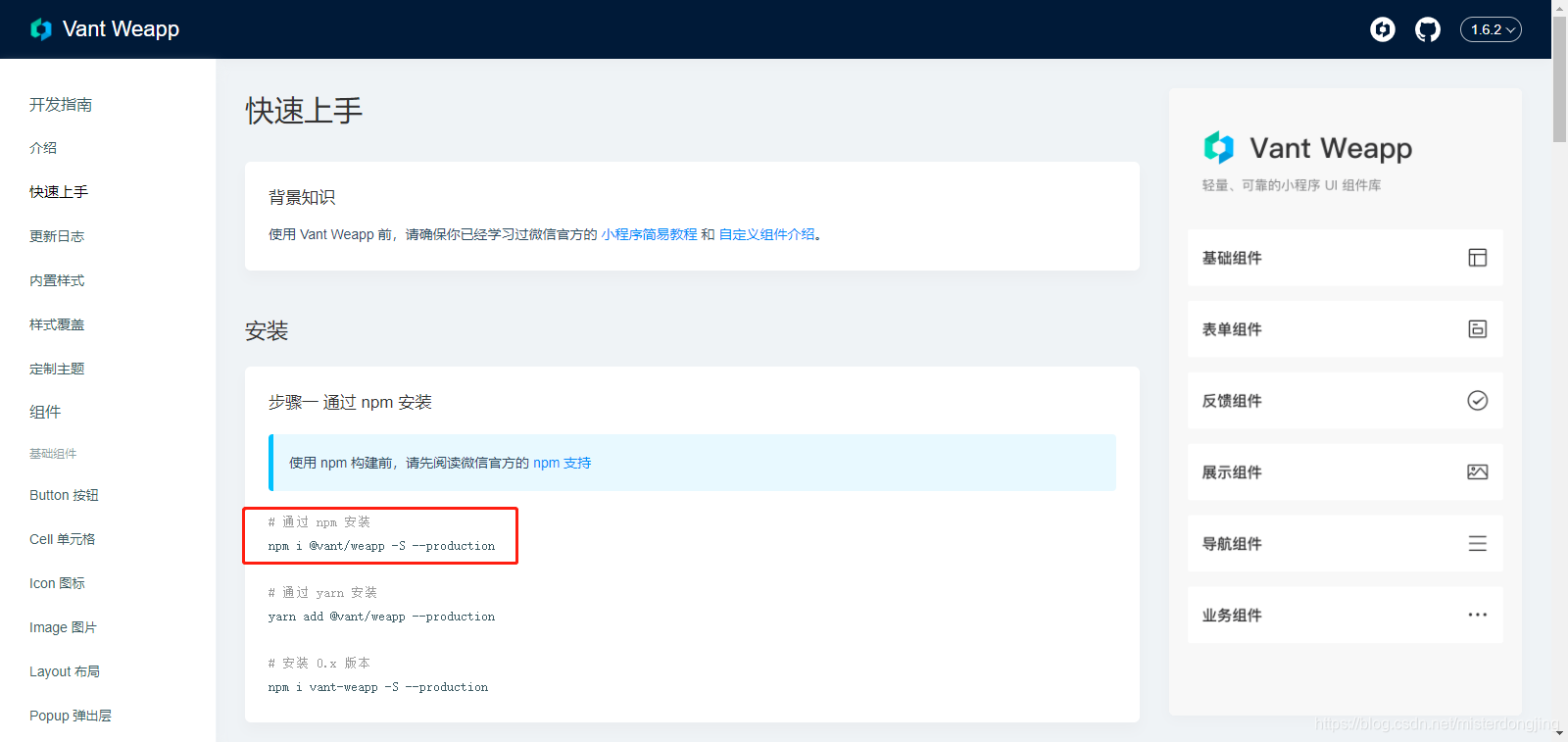Click the scrollbar up arrow
Screen dimensions: 1568x742
(x=1559, y=7)
